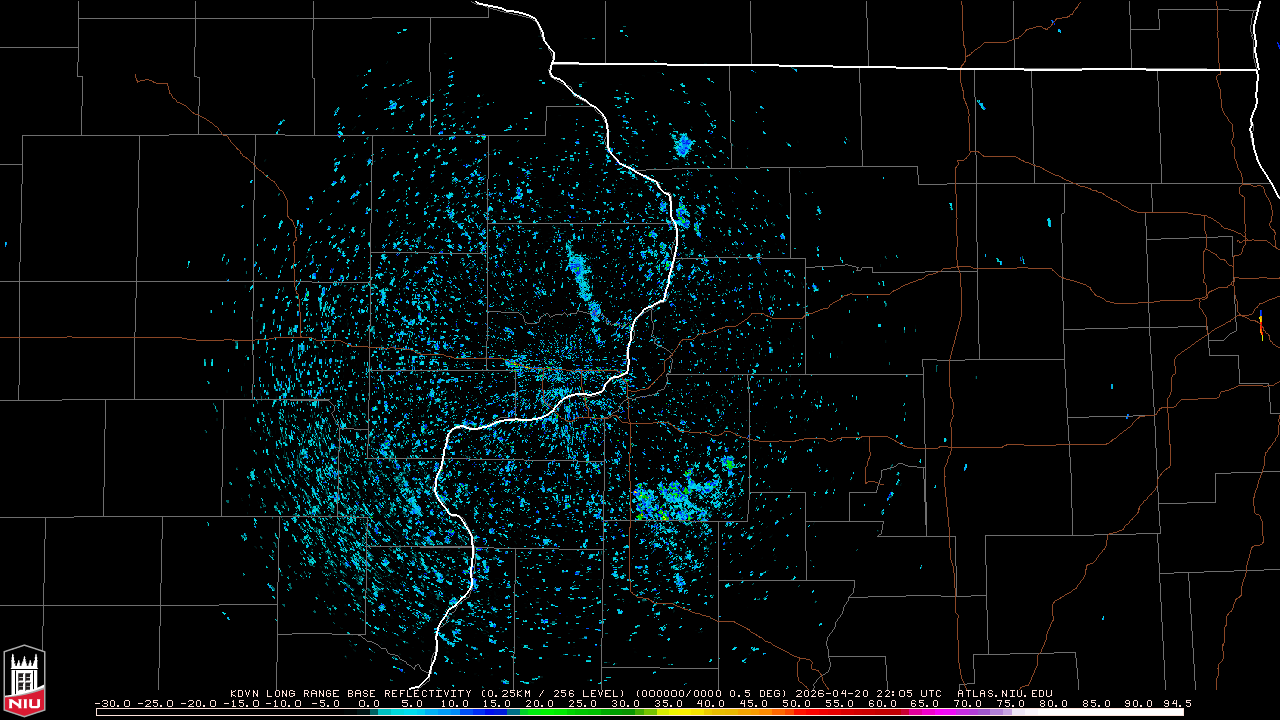The width and height of the screenshot is (1280, 720).
Task: Click the '-30.0' scale label
Action: [x=113, y=703]
